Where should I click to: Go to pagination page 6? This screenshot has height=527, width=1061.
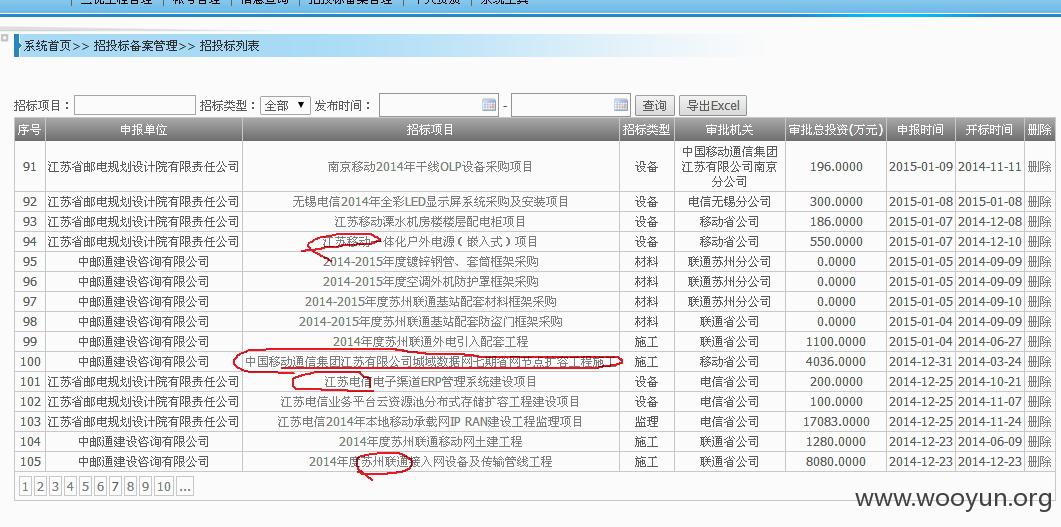[x=100, y=486]
